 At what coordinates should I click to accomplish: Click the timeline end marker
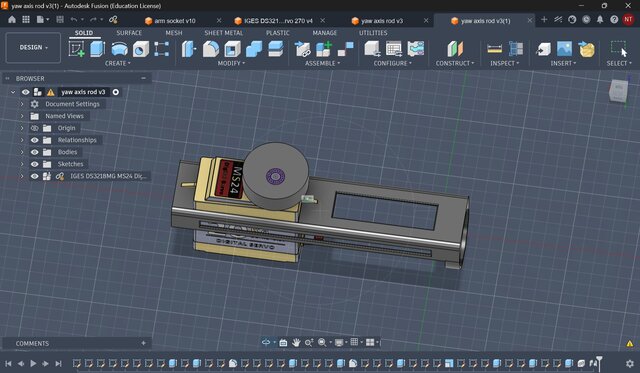[599, 362]
